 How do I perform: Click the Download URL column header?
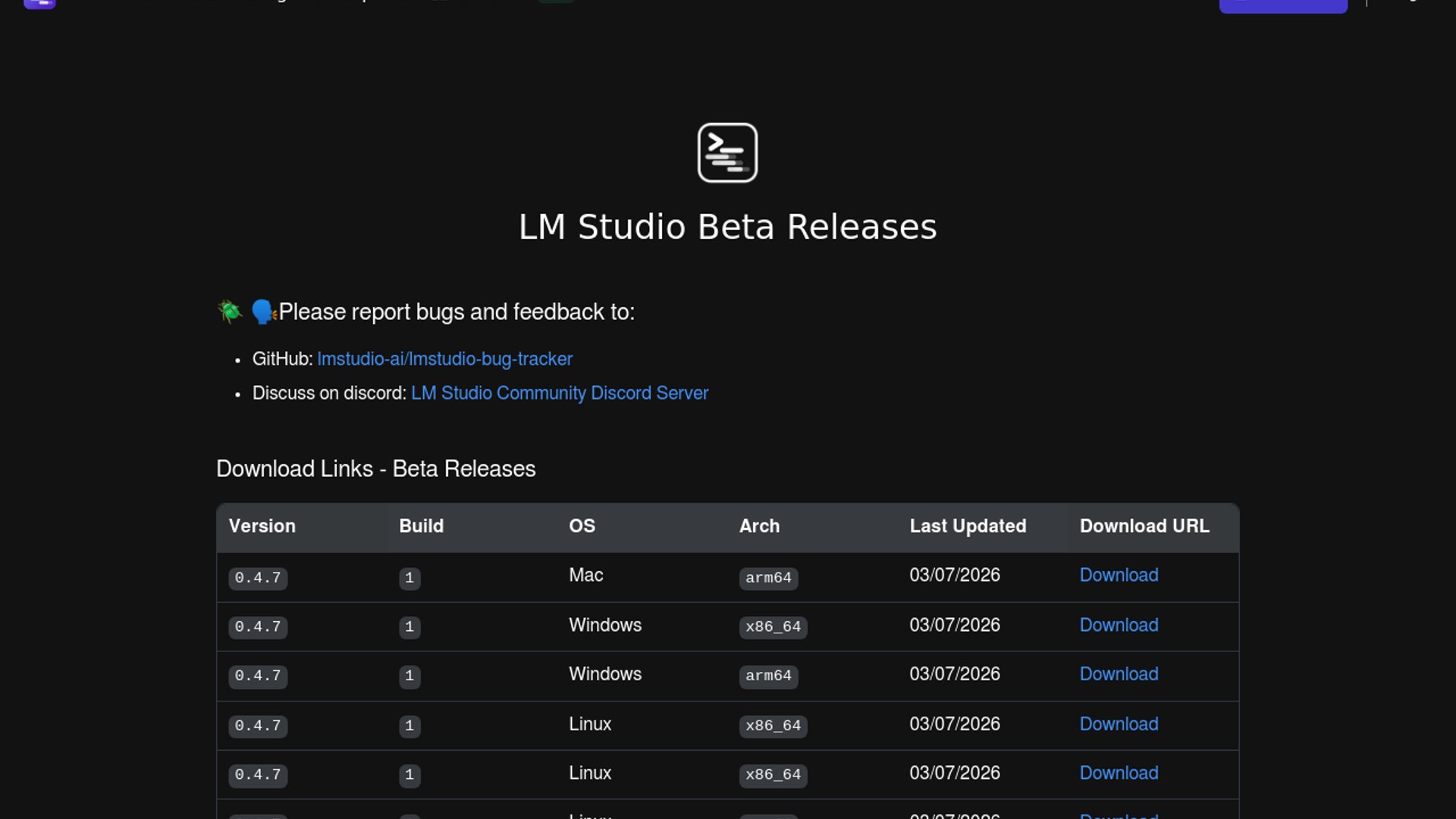[1144, 526]
